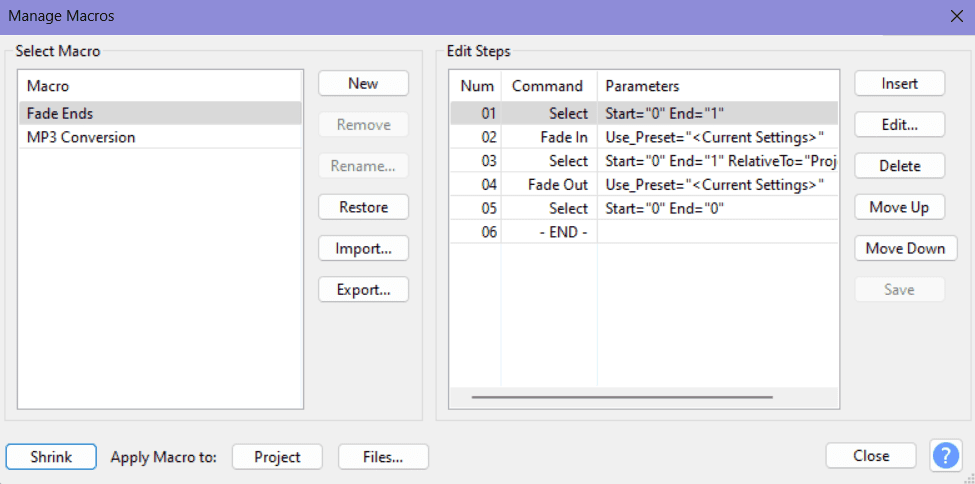Restore default macros

[363, 208]
